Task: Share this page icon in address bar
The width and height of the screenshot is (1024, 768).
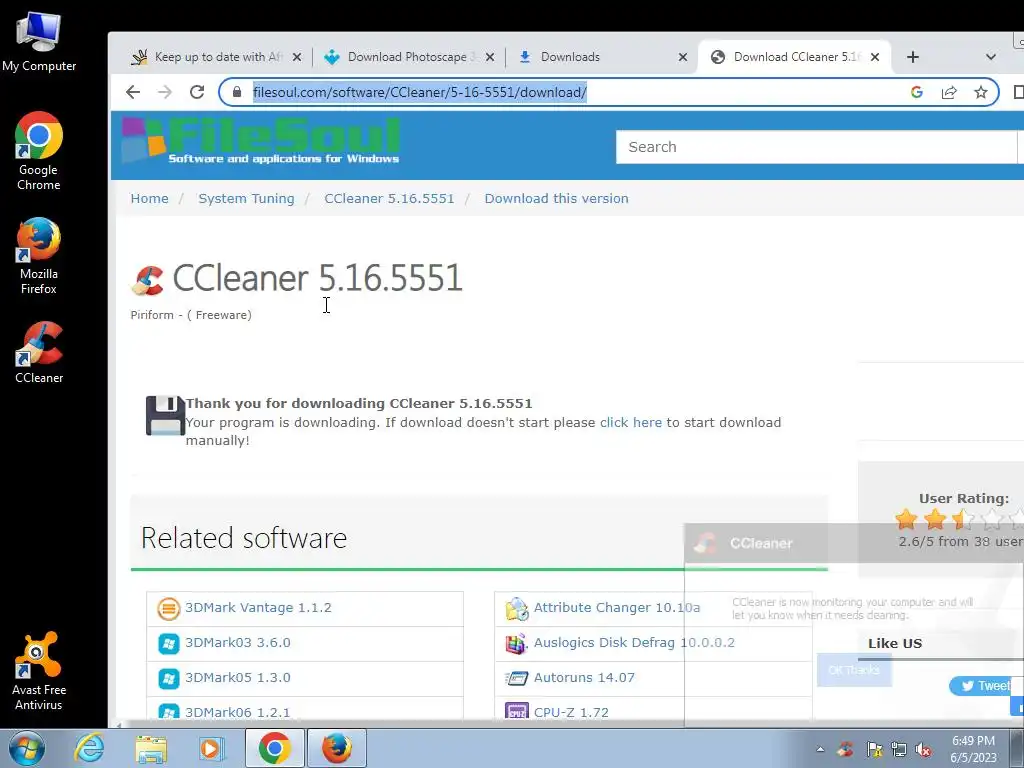Action: [949, 92]
